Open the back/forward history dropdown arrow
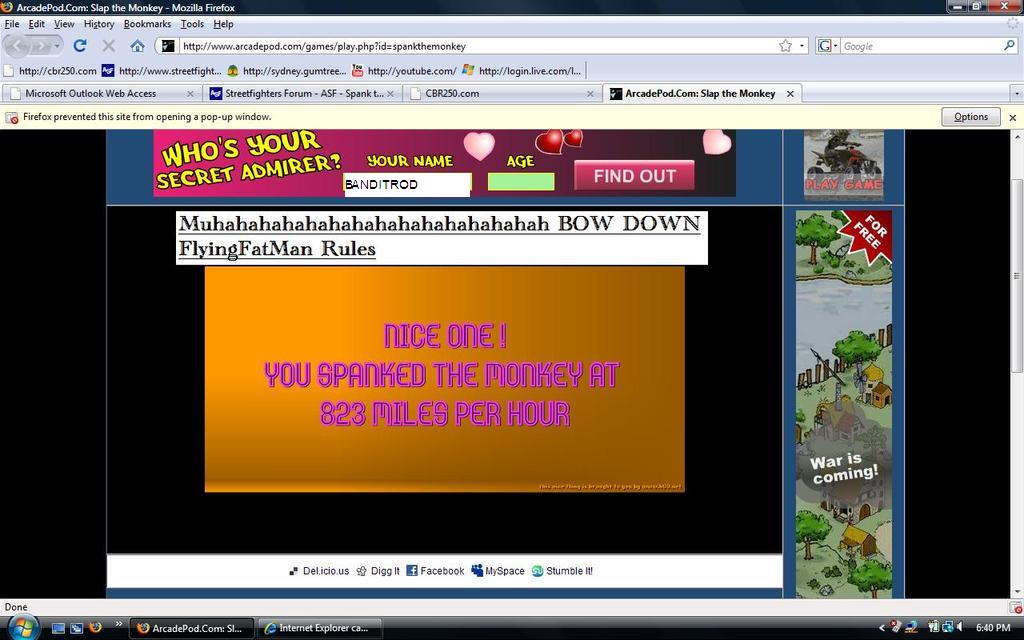 57,46
